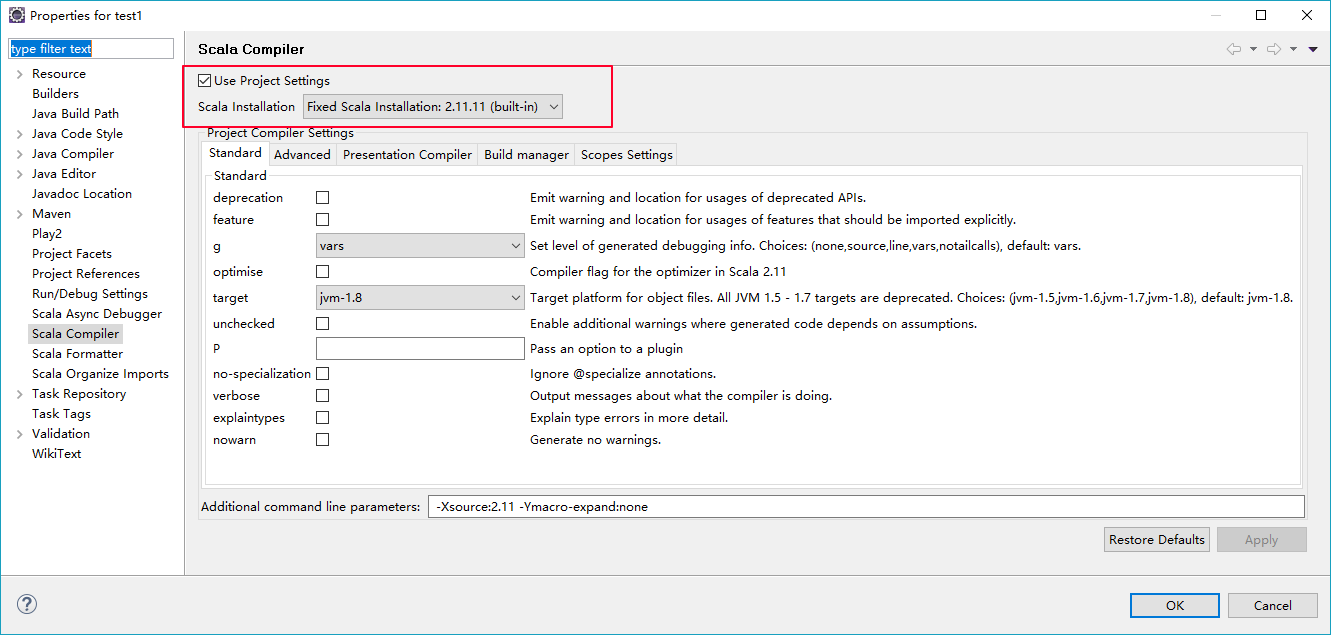Select Scala Formatter in the tree

coord(78,354)
